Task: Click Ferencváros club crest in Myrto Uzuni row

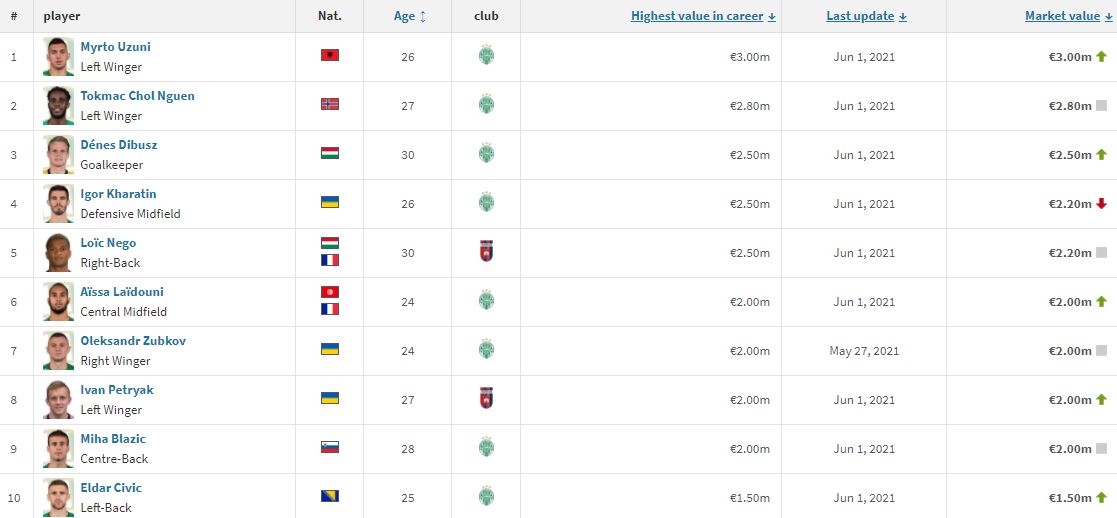Action: 487,56
